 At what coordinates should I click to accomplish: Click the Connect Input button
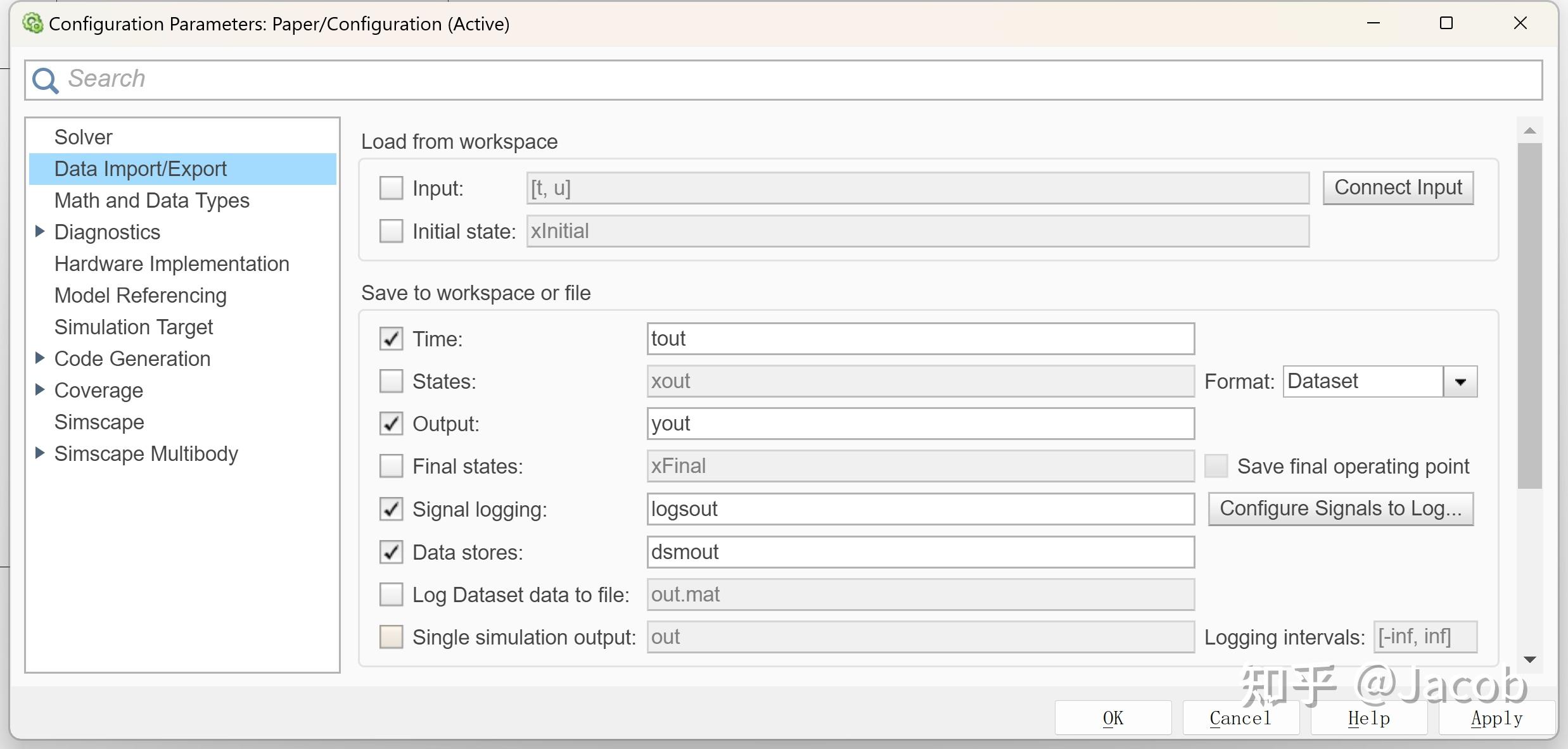pyautogui.click(x=1398, y=188)
